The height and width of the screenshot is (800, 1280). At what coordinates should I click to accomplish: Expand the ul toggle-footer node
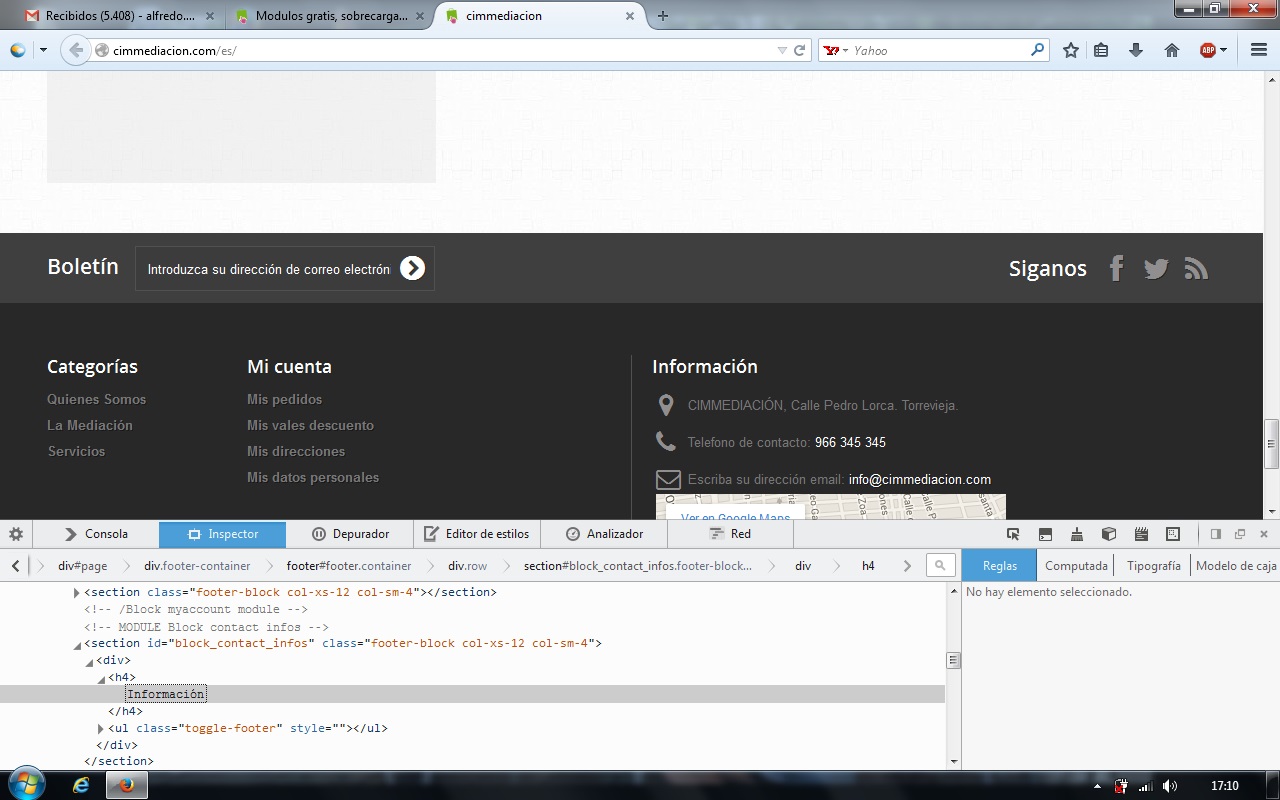coord(101,729)
